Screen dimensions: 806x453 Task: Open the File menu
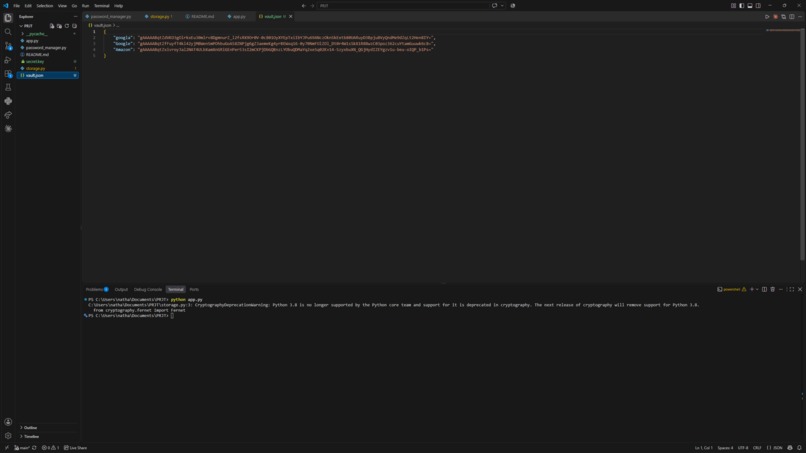click(16, 6)
